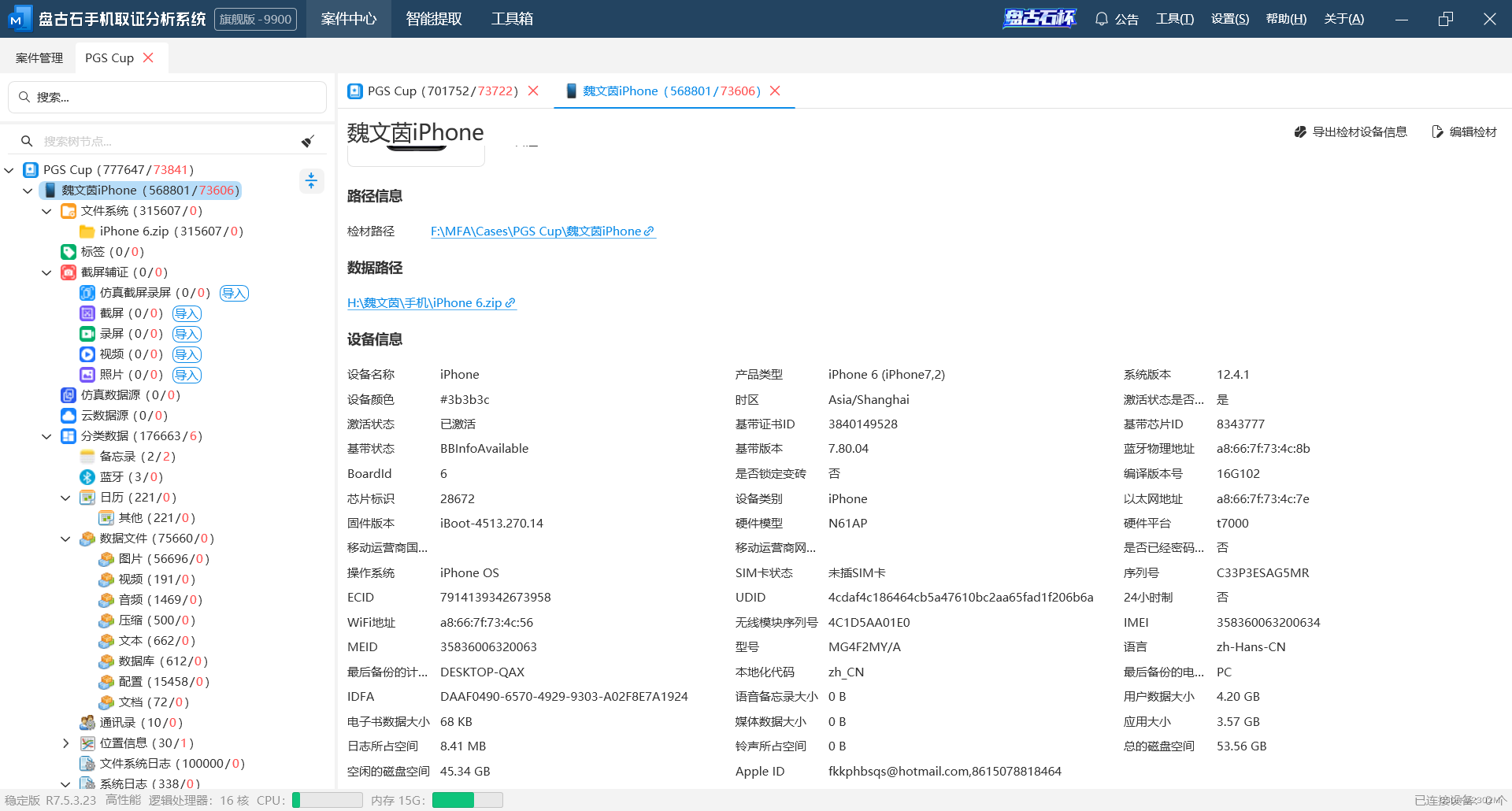Click 导入 next to 照片
The image size is (1512, 811).
click(x=187, y=375)
